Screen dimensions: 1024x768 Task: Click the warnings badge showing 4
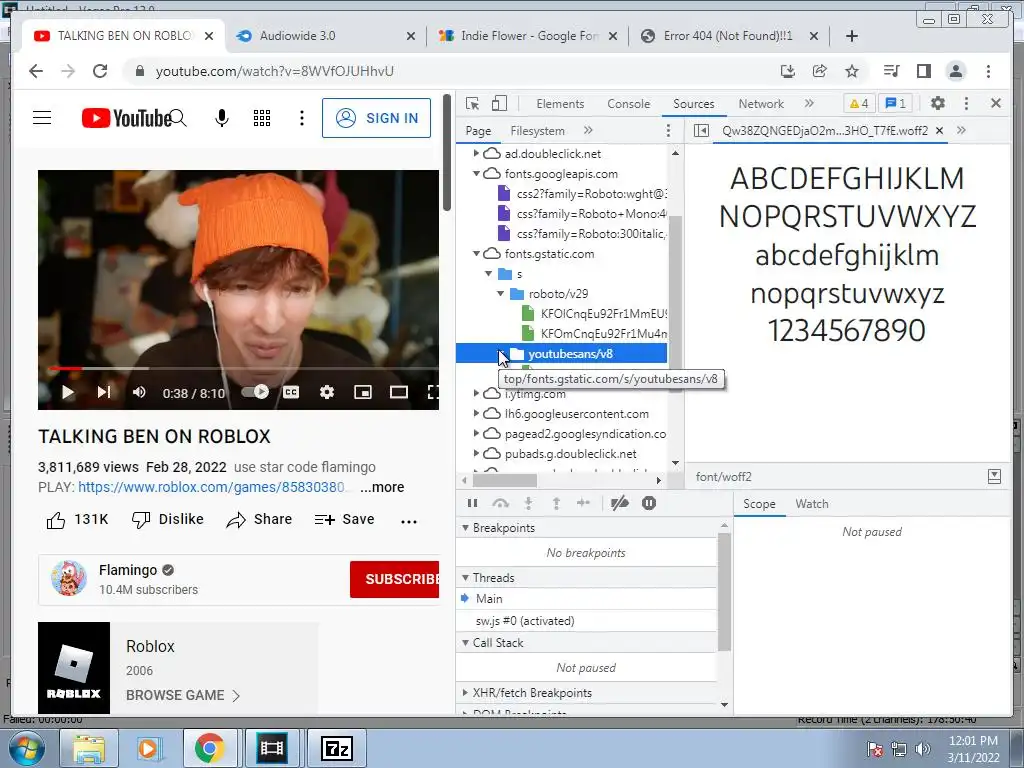pyautogui.click(x=859, y=103)
